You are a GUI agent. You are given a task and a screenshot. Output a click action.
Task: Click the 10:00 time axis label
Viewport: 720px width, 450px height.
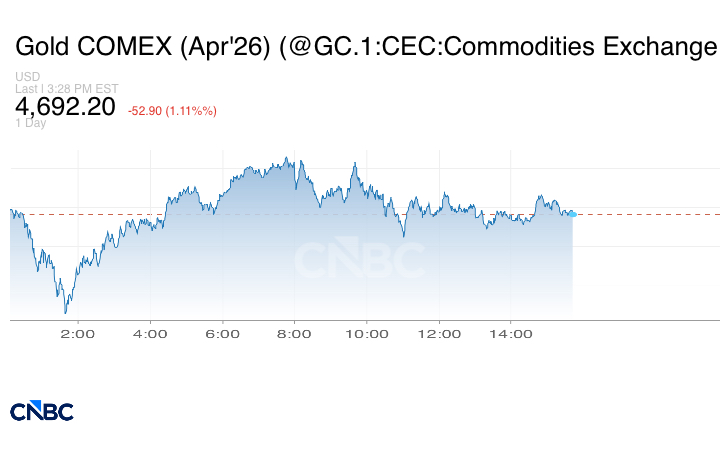366,334
